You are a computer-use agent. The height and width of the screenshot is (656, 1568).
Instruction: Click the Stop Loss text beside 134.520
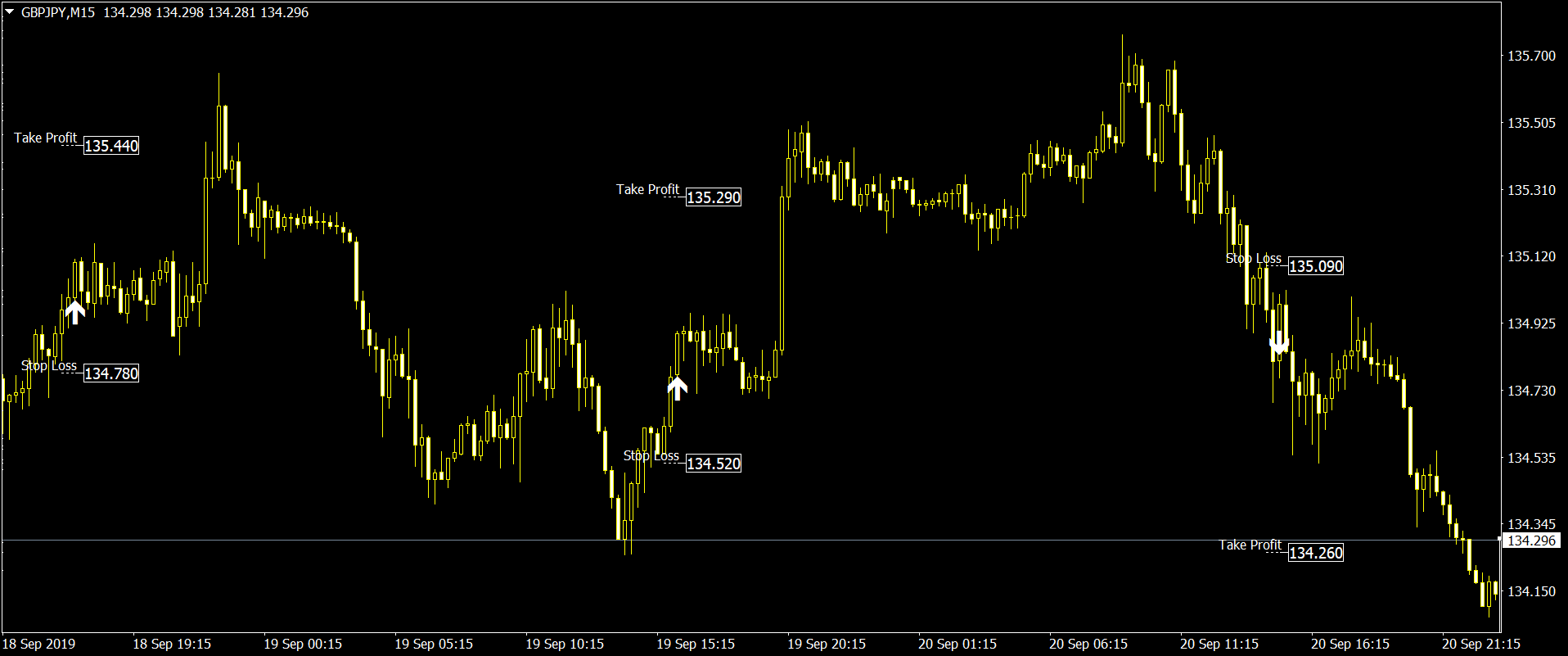651,455
